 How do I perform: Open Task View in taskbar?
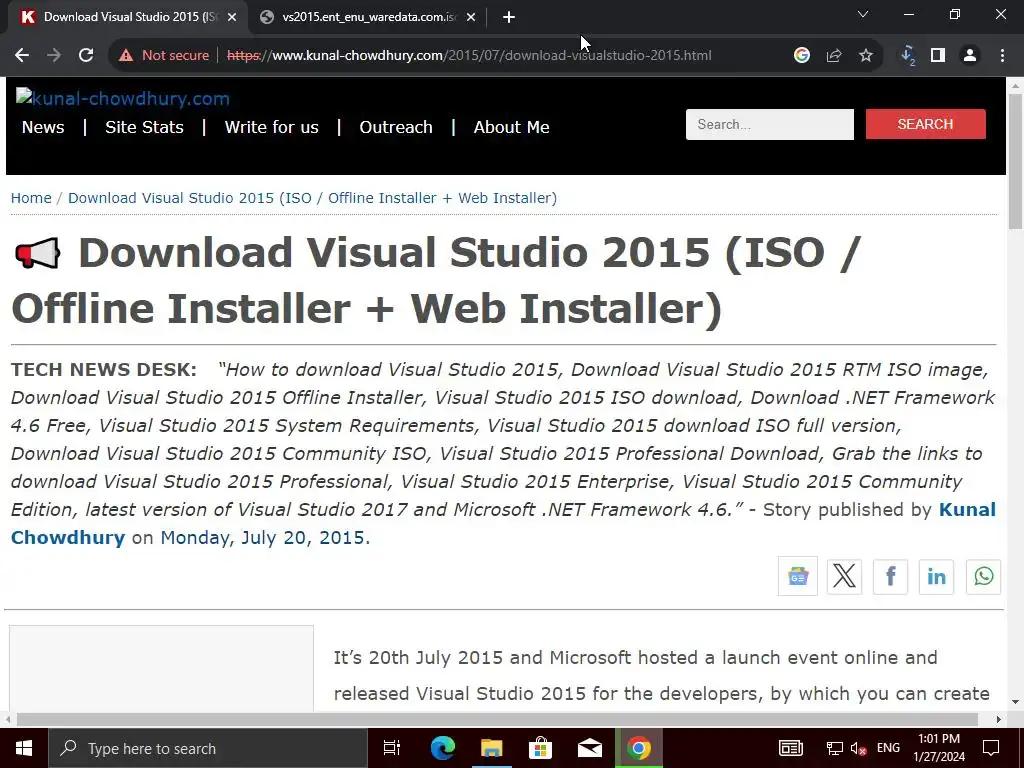tap(392, 748)
